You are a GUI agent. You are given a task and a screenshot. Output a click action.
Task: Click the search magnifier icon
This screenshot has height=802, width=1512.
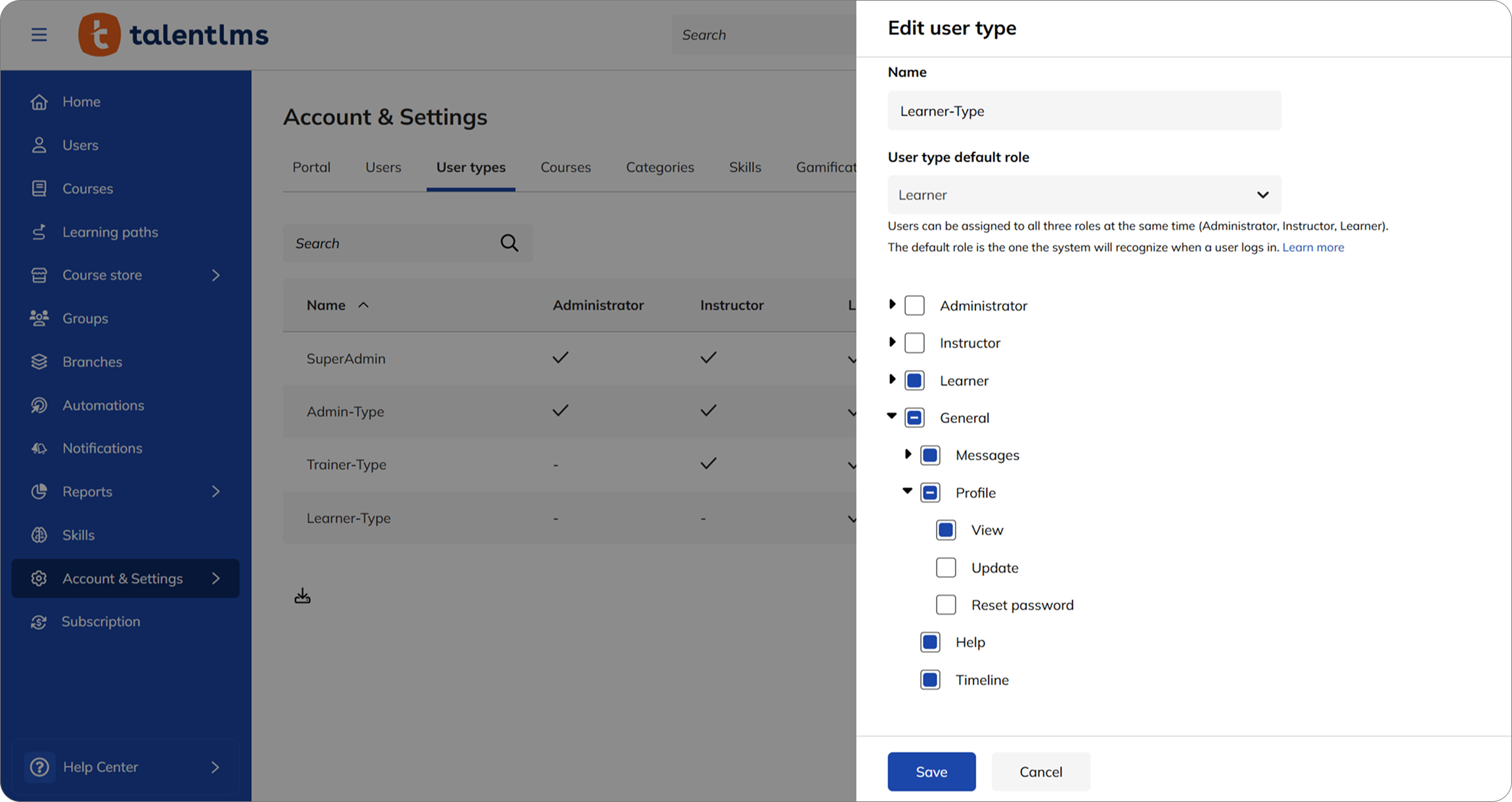[509, 243]
